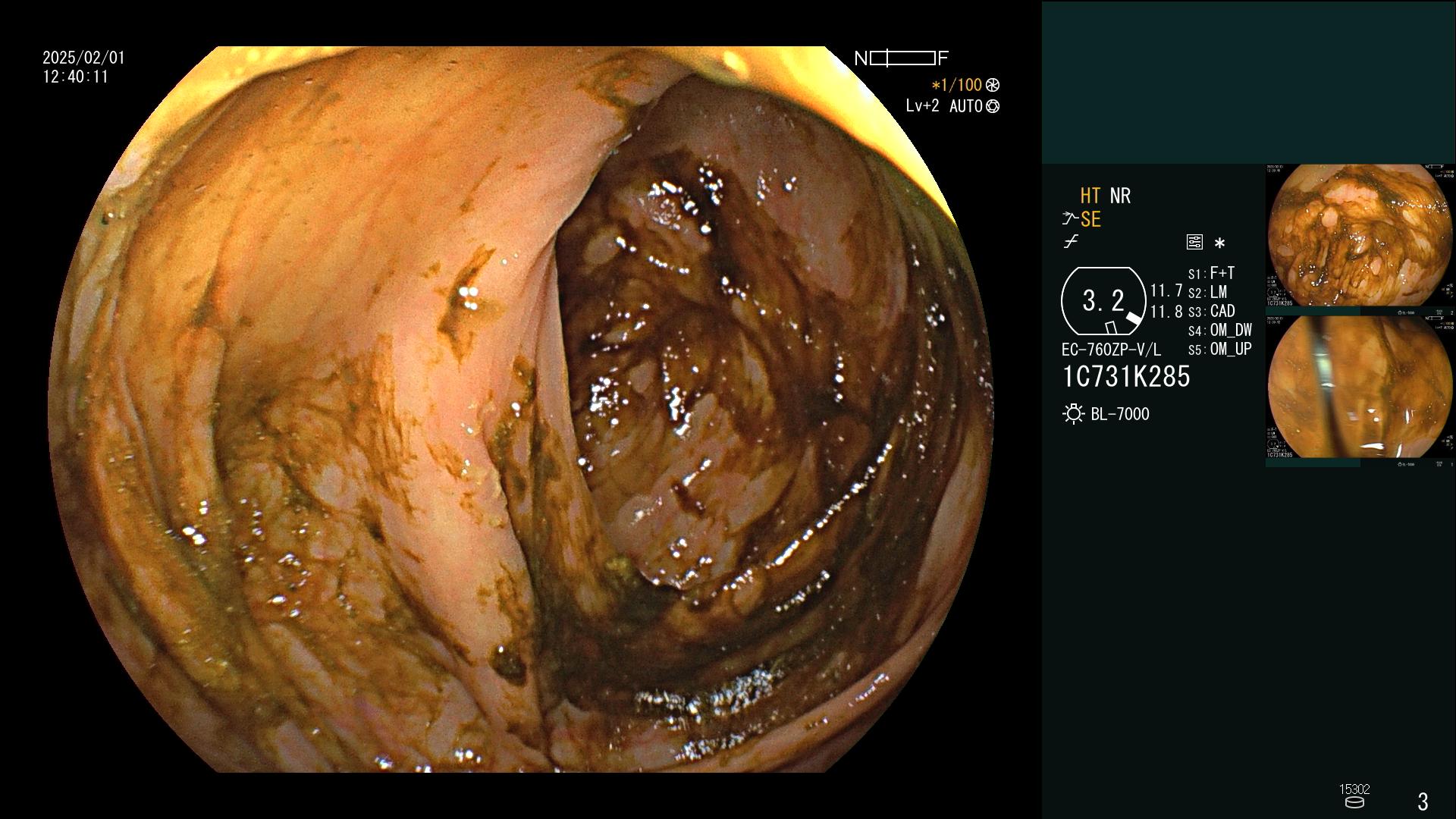Click the HT indicator label
Viewport: 1456px width, 819px height.
coord(1090,196)
